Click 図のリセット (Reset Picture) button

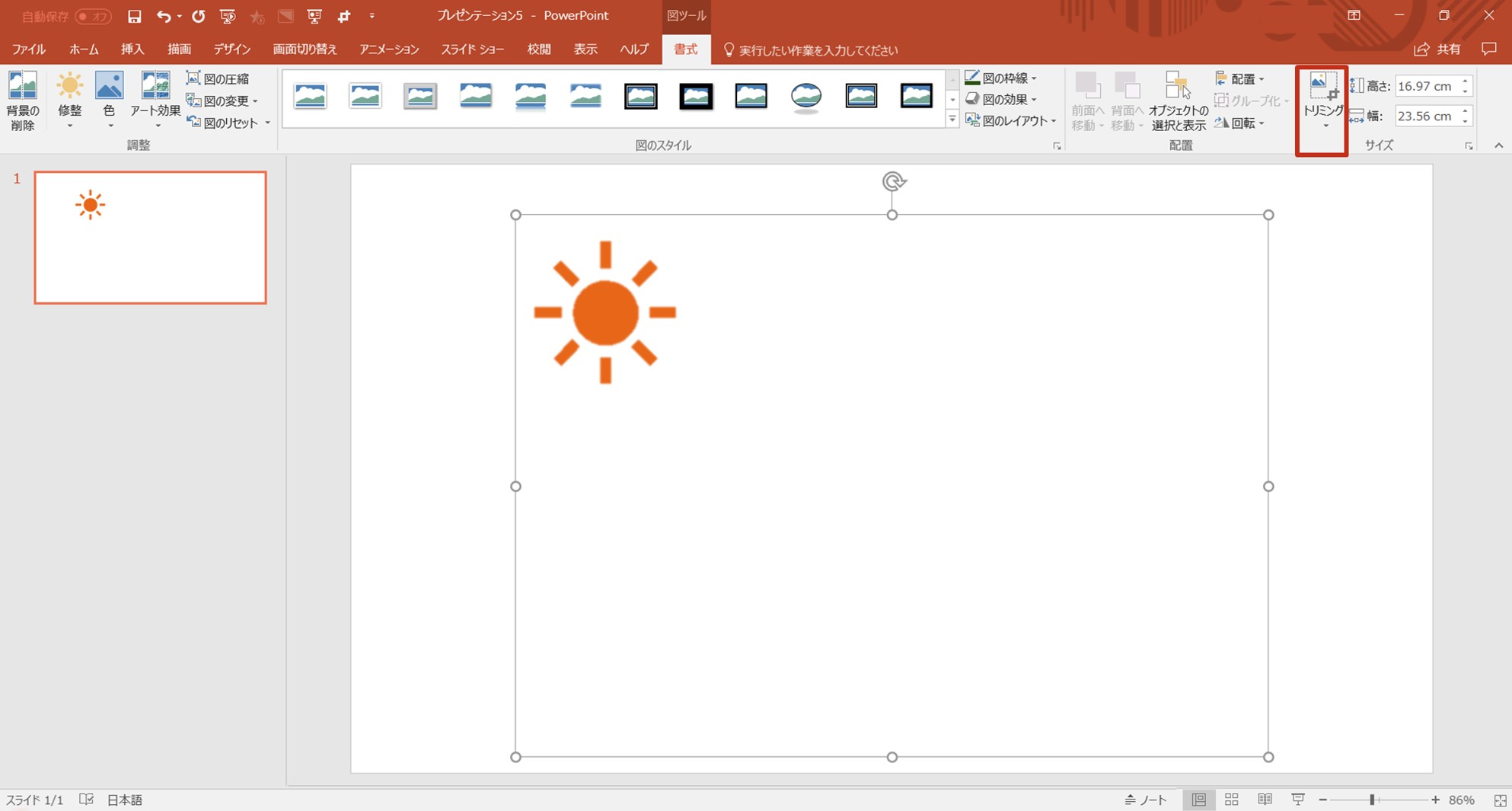point(222,123)
